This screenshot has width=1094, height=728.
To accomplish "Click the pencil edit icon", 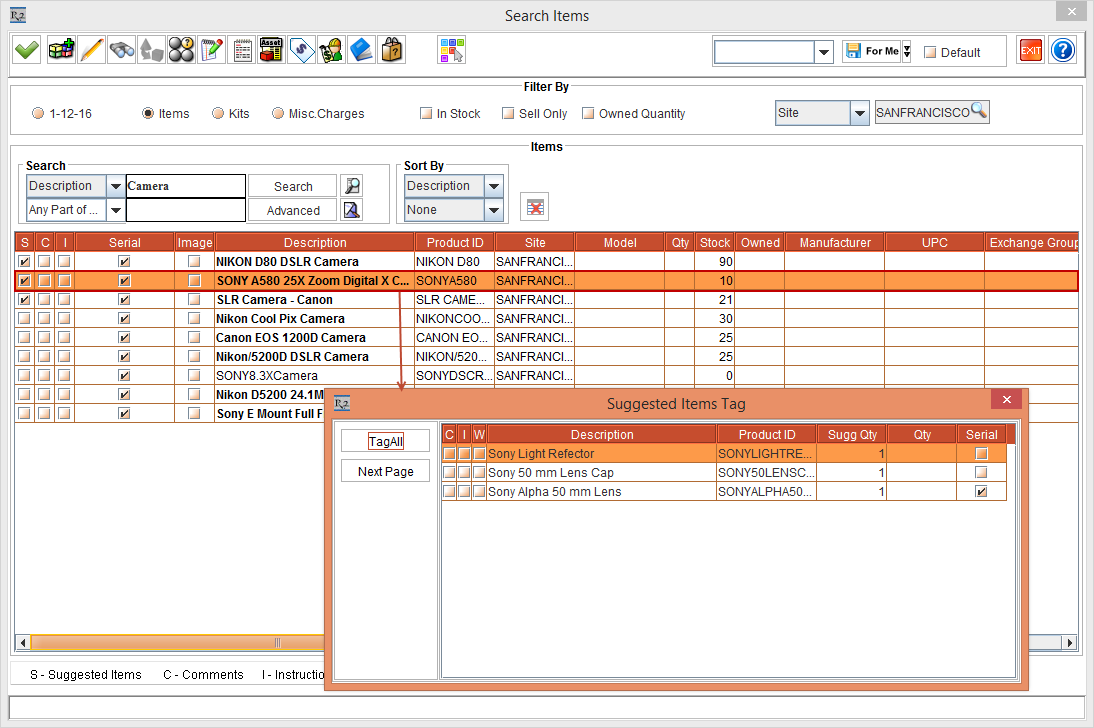I will tap(91, 50).
